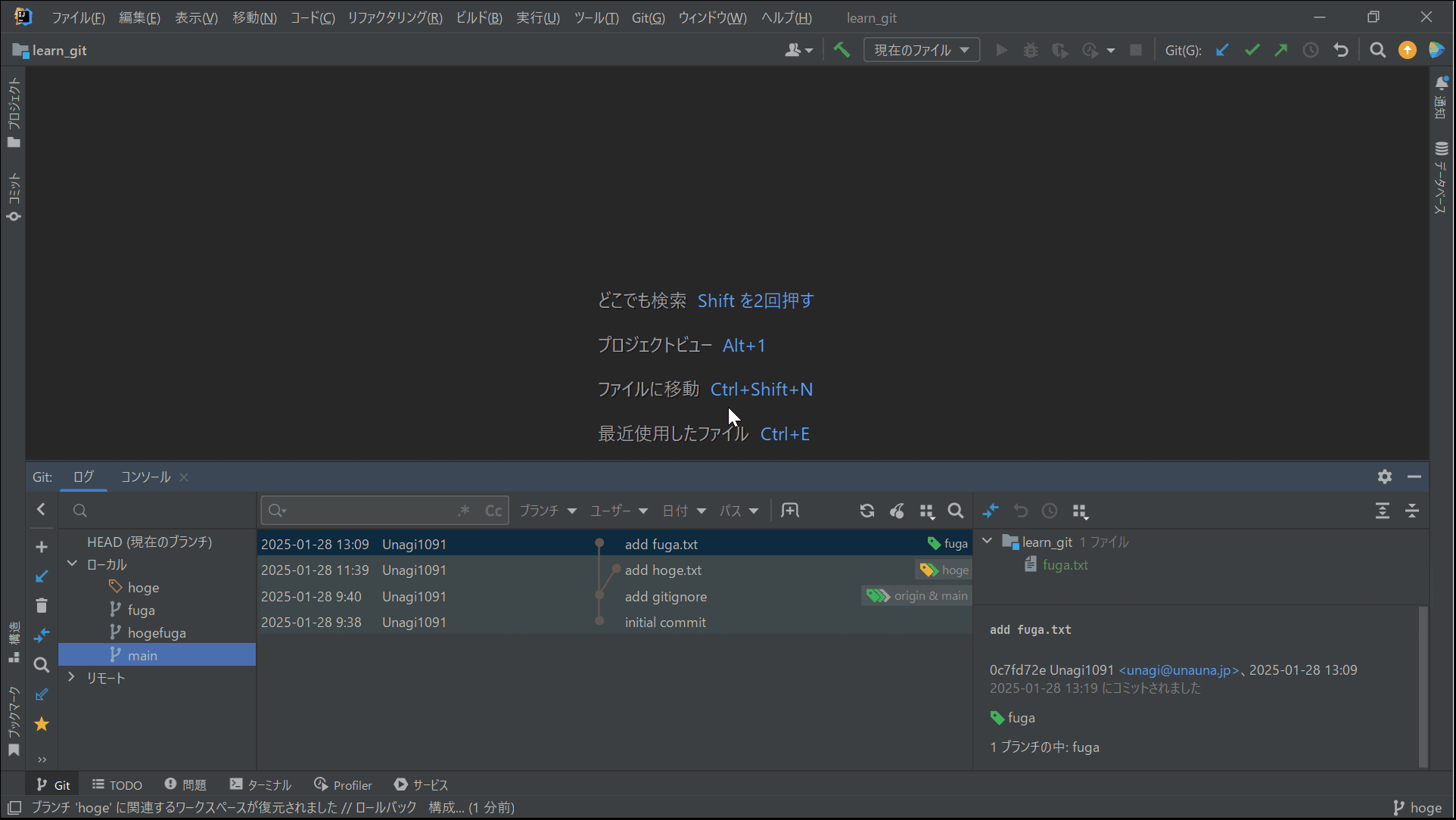Image resolution: width=1456 pixels, height=820 pixels.
Task: Click the Git commit checkmark icon
Action: pos(1252,50)
